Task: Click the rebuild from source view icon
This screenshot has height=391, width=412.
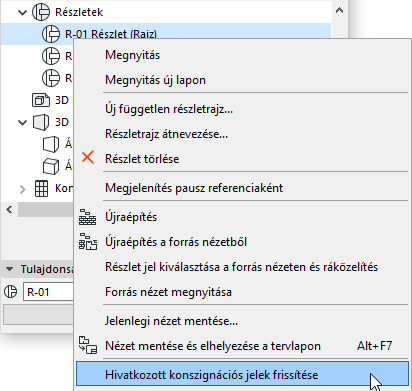Action: (88, 242)
